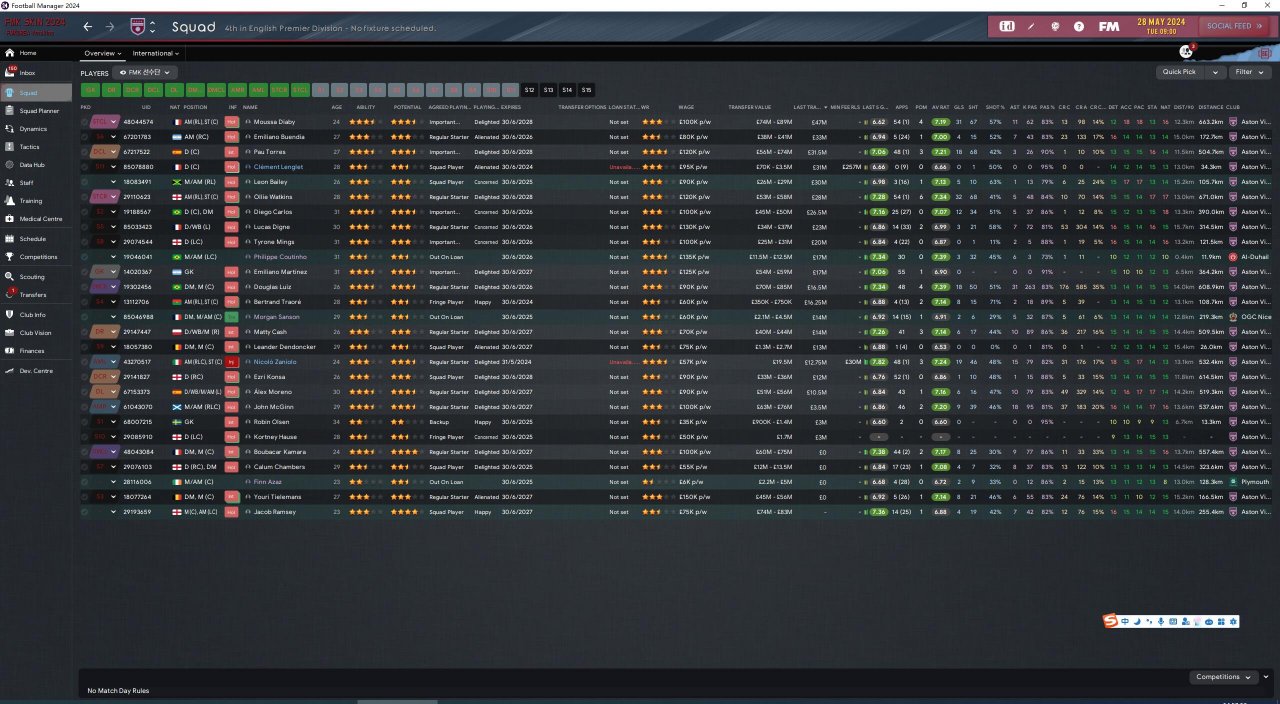Open the Data Hub sidebar icon
This screenshot has width=1280, height=704.
[x=10, y=165]
